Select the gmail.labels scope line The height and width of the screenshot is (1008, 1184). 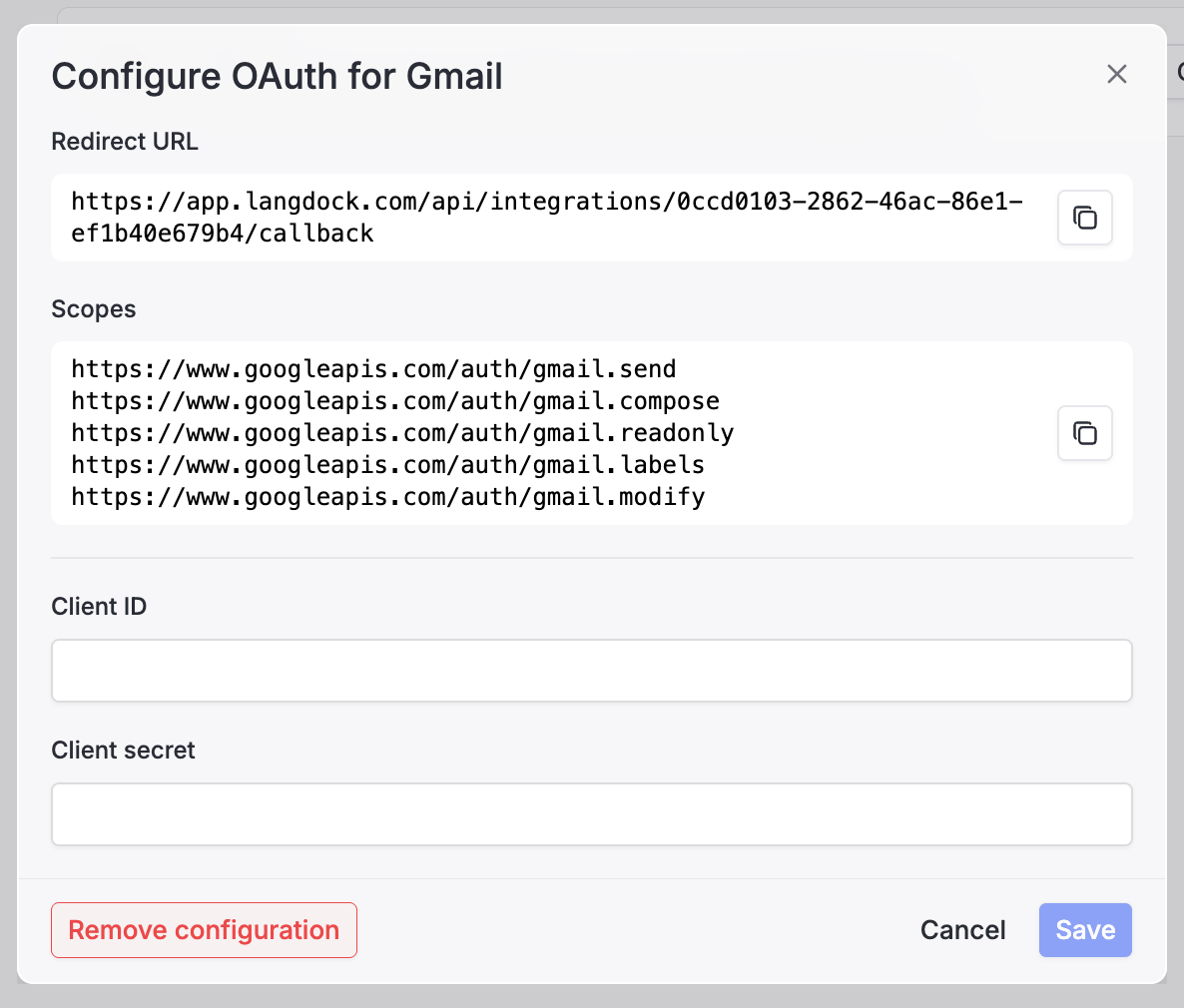(x=388, y=464)
